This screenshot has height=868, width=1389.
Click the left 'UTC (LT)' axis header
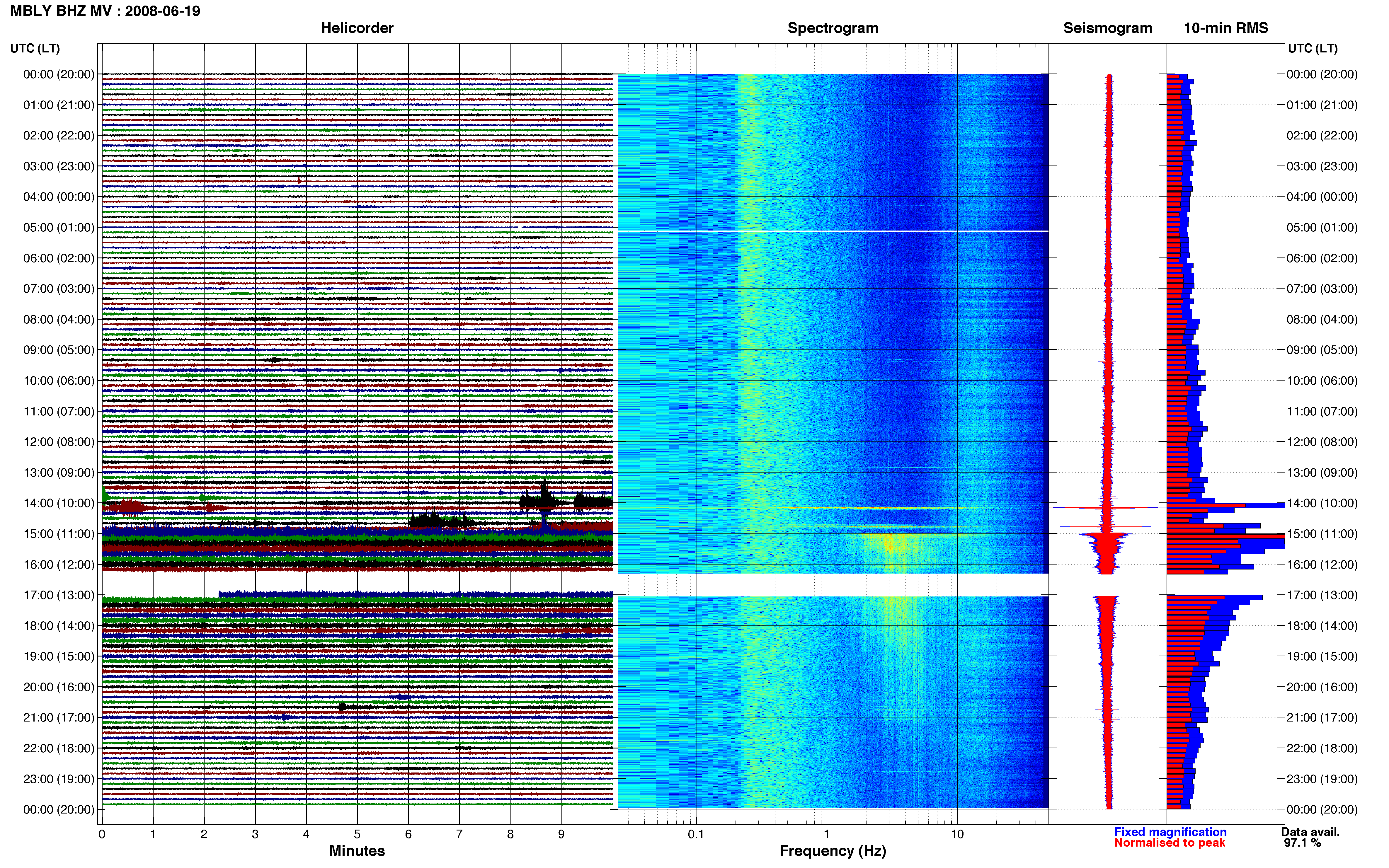[x=35, y=48]
